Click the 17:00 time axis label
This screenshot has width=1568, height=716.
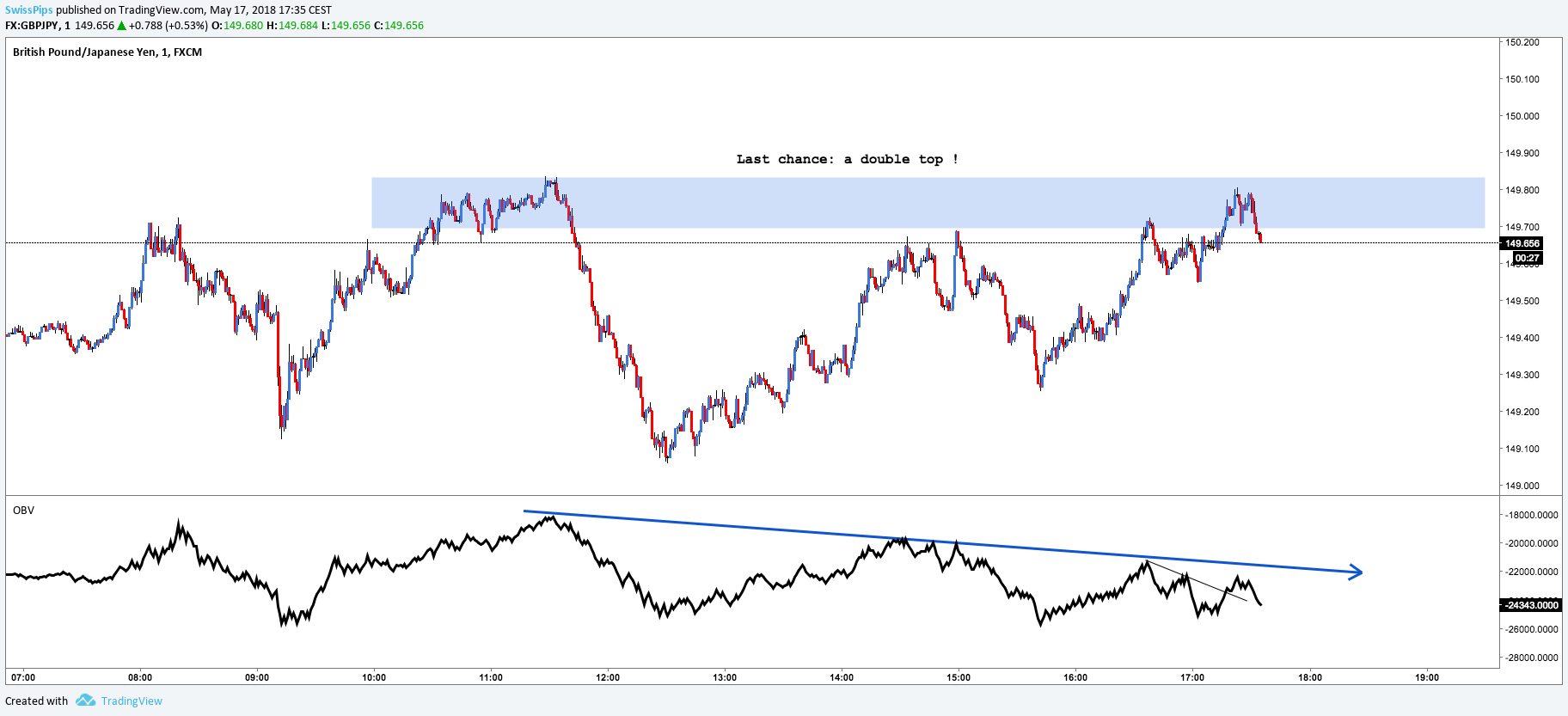(x=1192, y=677)
